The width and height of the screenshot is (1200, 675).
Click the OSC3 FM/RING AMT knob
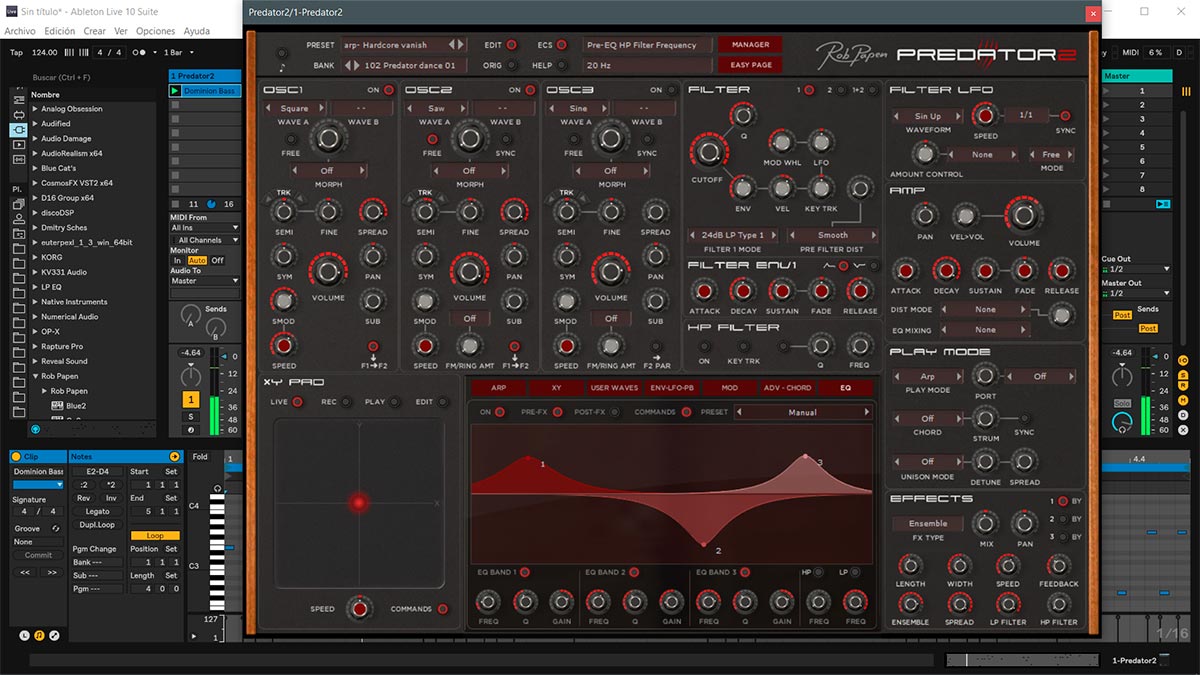coord(610,346)
